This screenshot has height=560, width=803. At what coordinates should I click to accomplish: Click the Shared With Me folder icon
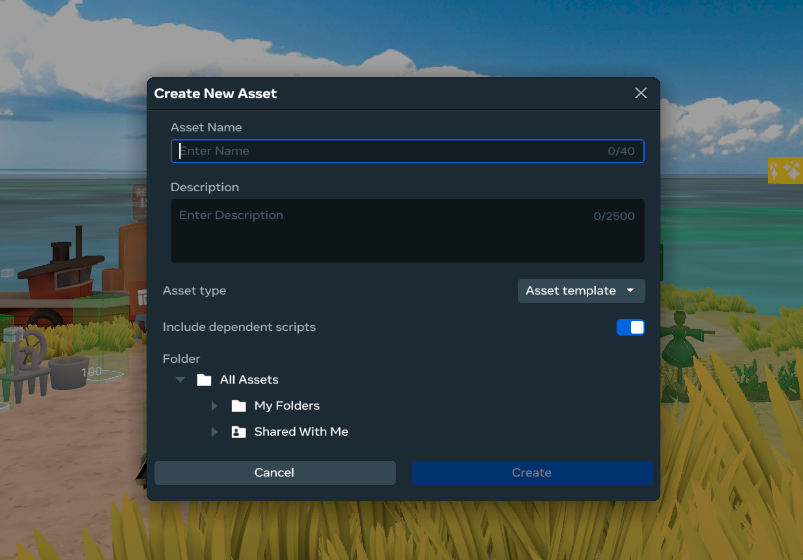(238, 432)
